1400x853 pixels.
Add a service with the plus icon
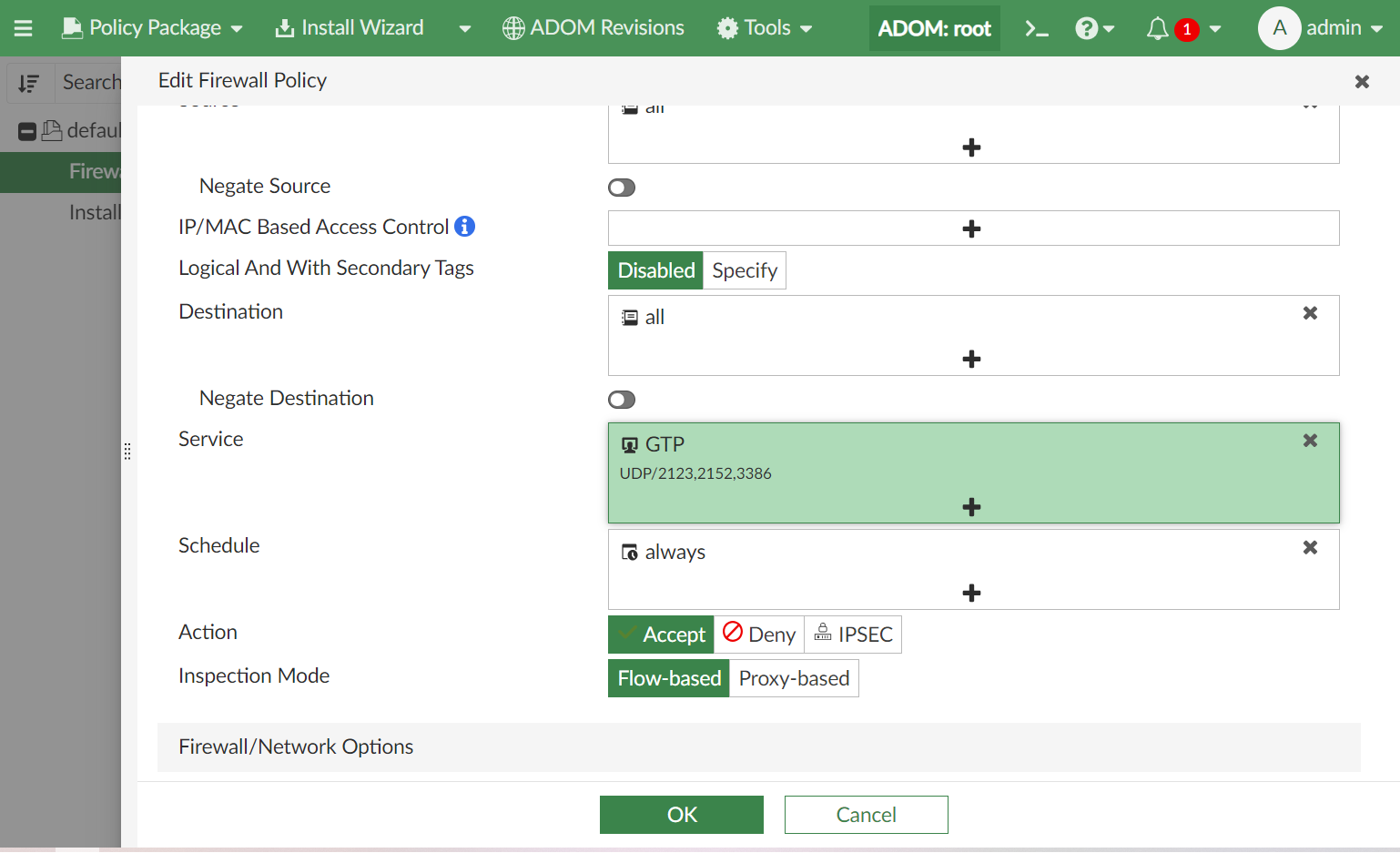point(971,507)
